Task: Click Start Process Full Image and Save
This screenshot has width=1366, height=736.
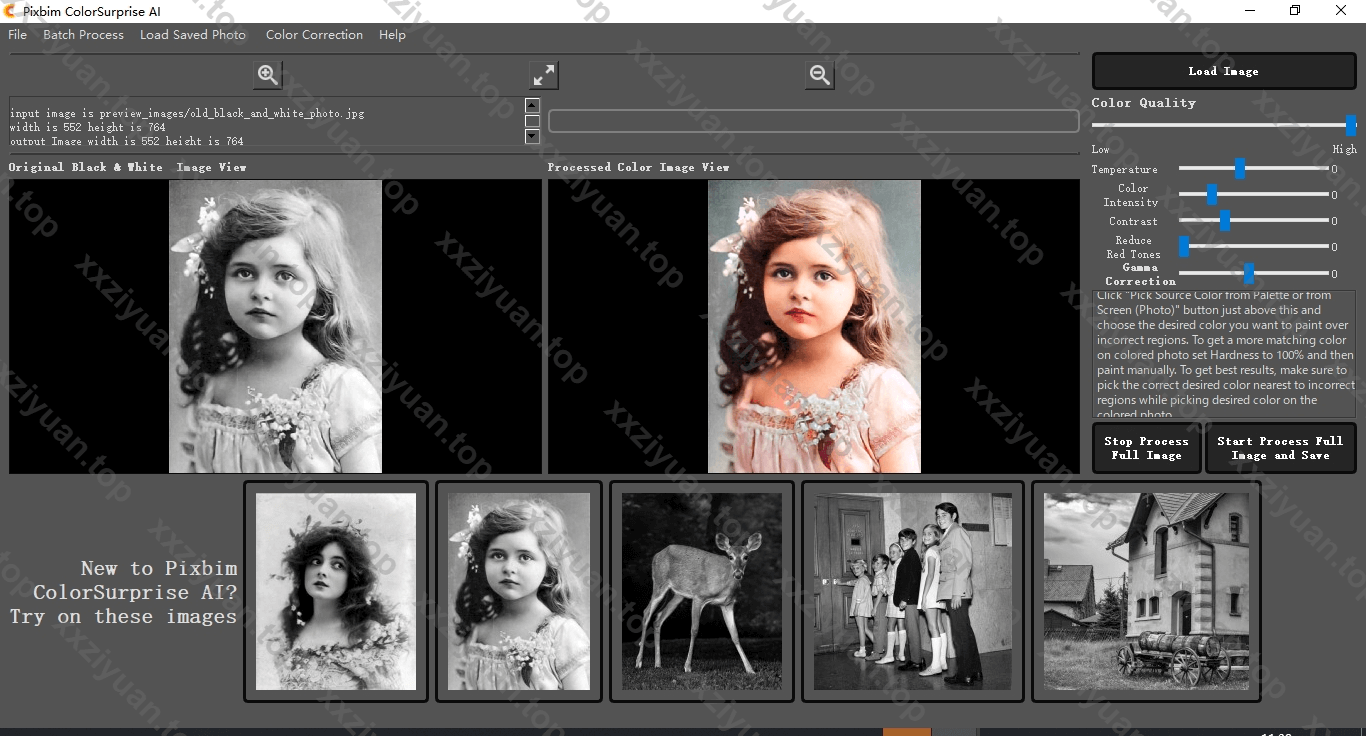Action: coord(1279,448)
